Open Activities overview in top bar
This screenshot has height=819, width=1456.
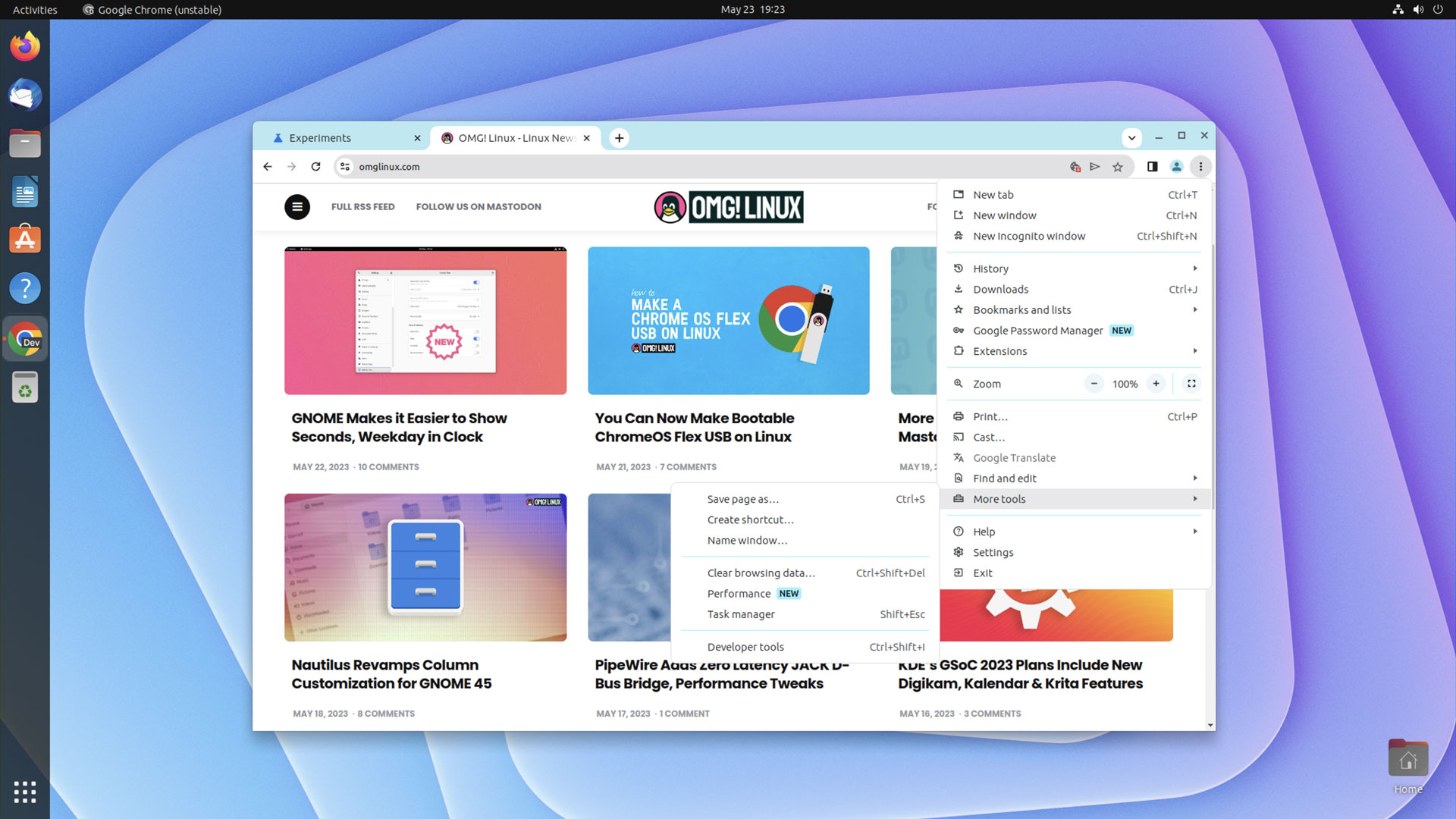pos(35,10)
